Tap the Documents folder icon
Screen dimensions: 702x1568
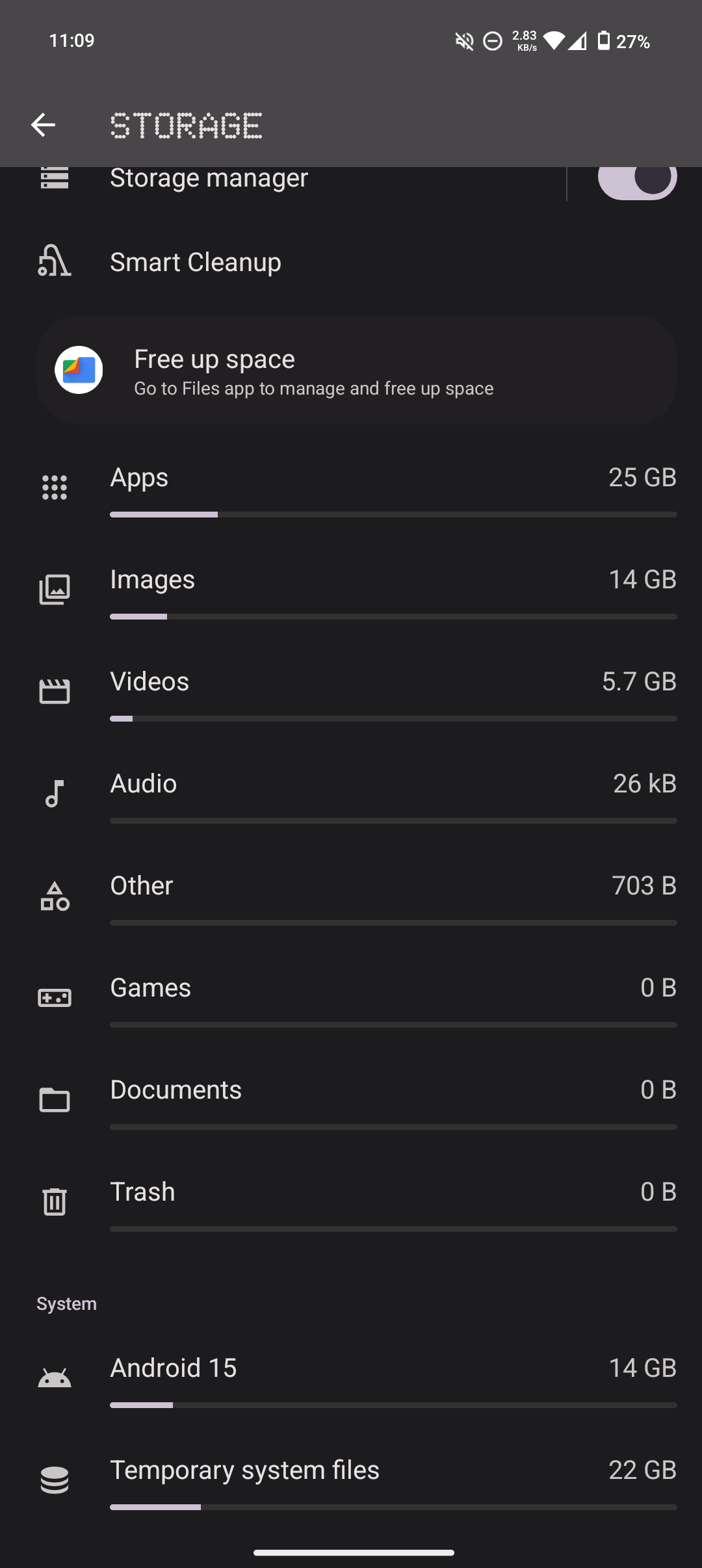pyautogui.click(x=55, y=1100)
